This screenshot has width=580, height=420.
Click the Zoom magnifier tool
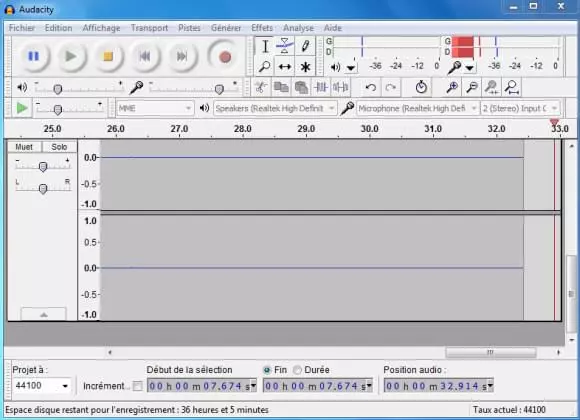264,67
